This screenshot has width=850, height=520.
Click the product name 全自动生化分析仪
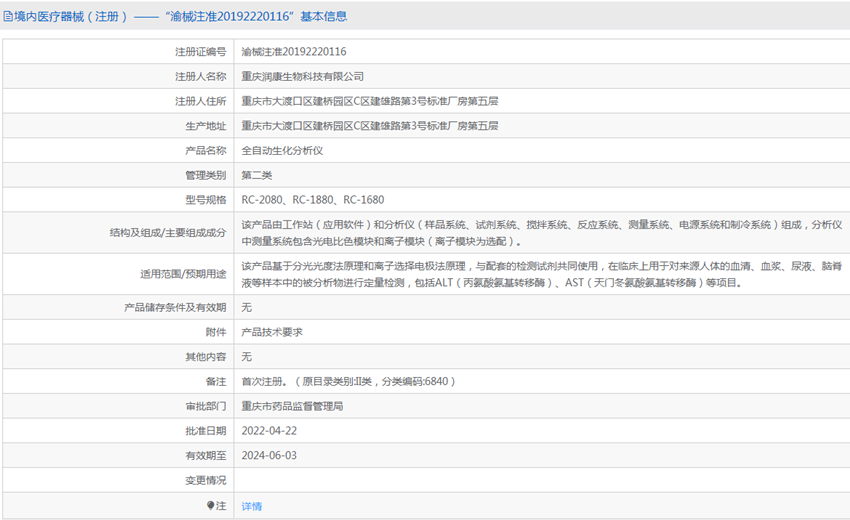tap(282, 151)
